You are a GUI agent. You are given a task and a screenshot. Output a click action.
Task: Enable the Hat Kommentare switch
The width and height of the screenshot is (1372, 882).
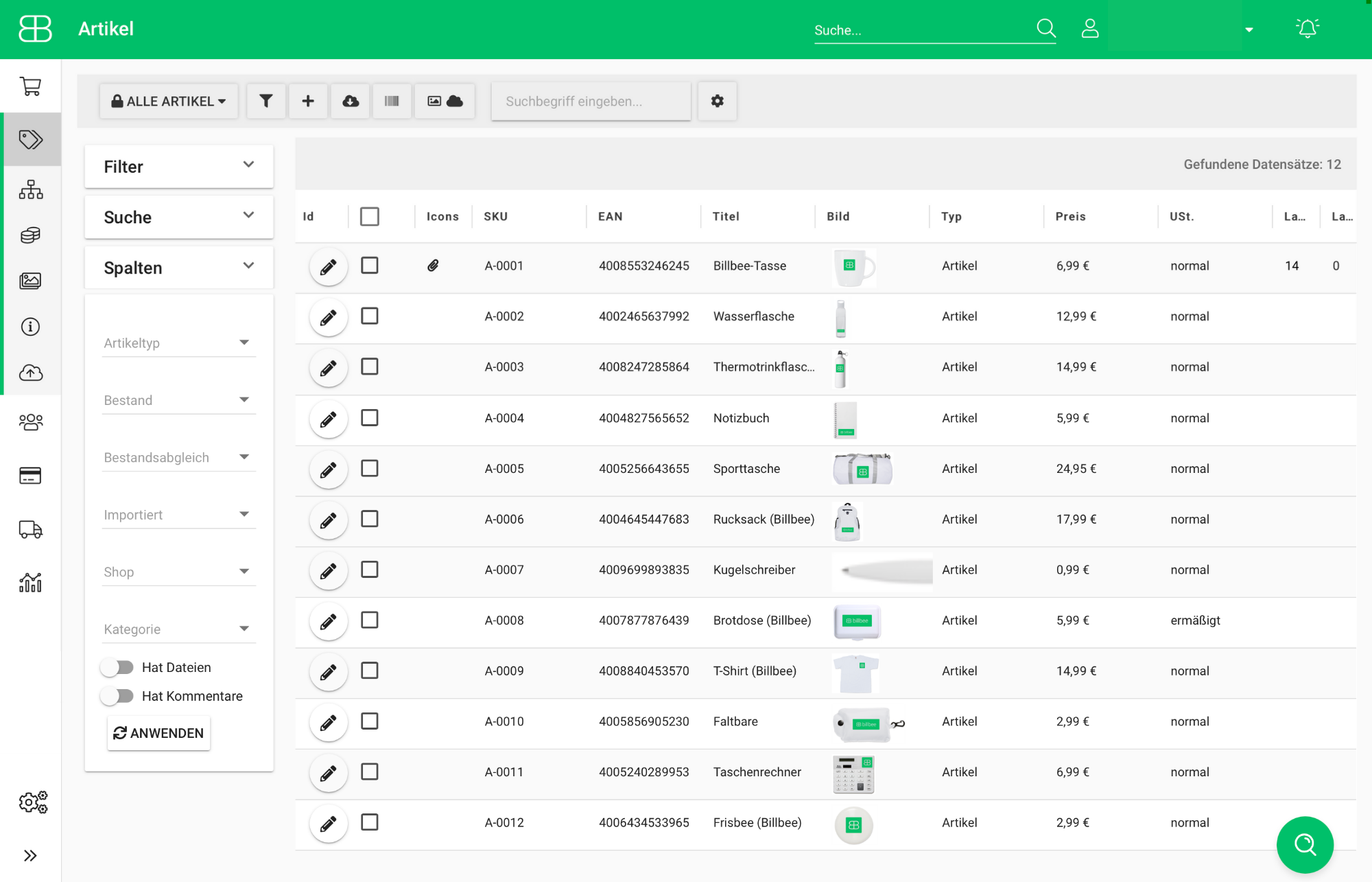coord(117,696)
